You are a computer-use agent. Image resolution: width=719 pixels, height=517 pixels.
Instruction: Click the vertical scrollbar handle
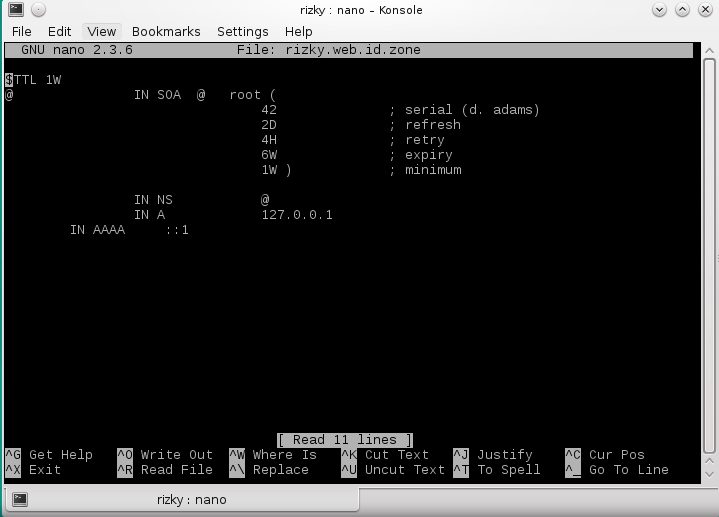[x=709, y=255]
